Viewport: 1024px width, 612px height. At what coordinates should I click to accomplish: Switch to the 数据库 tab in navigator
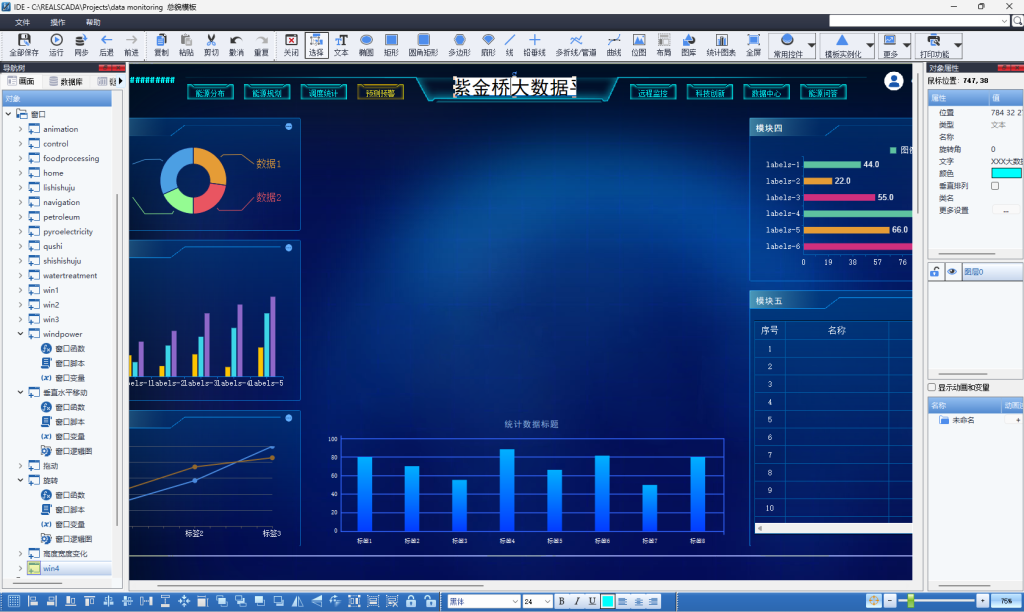click(70, 81)
